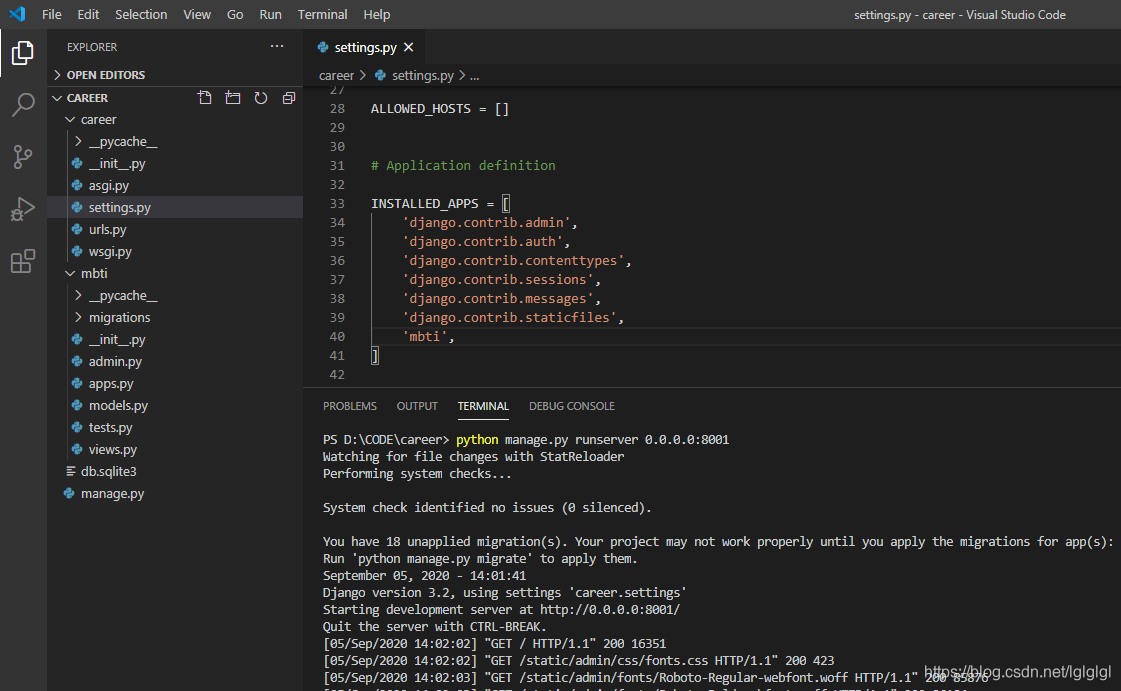Click the 'mbti' entry in INSTALLED_APPS
The width and height of the screenshot is (1121, 691).
pyautogui.click(x=428, y=337)
